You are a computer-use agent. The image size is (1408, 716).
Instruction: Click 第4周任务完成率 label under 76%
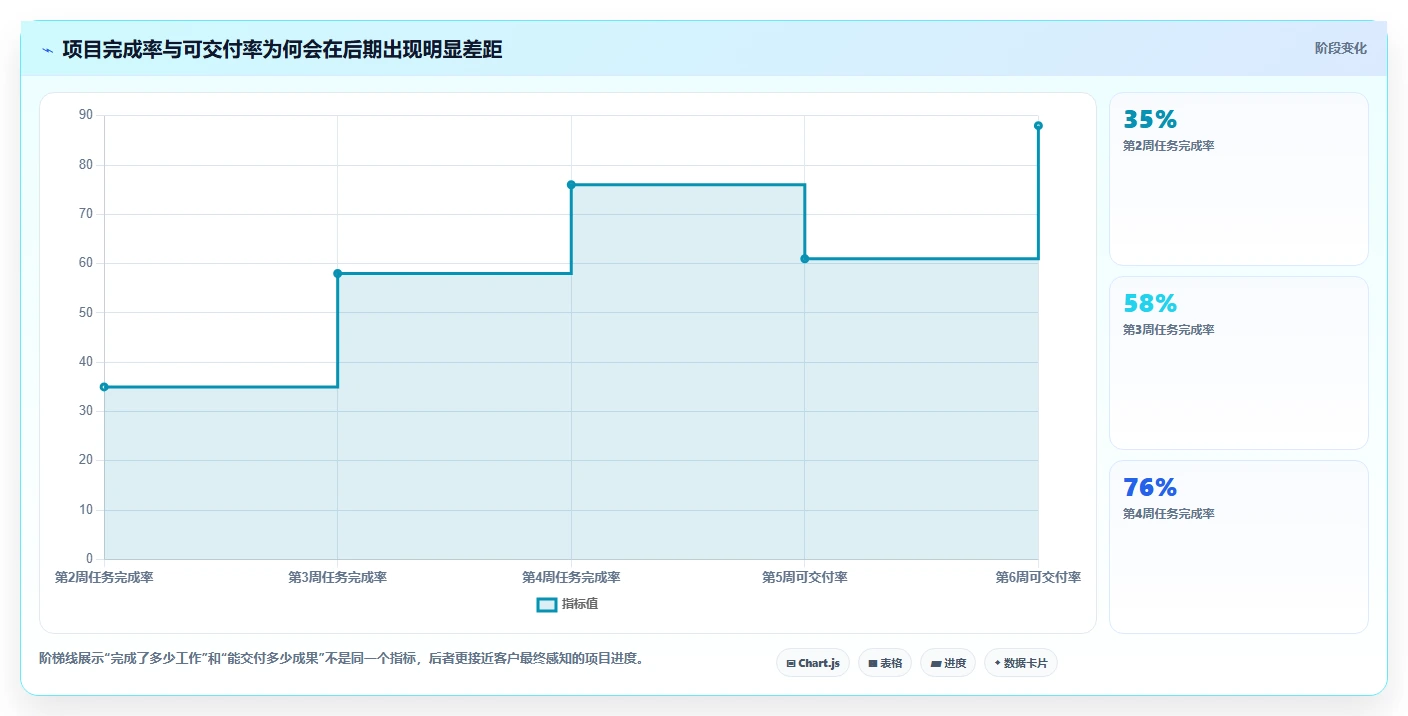1168,514
